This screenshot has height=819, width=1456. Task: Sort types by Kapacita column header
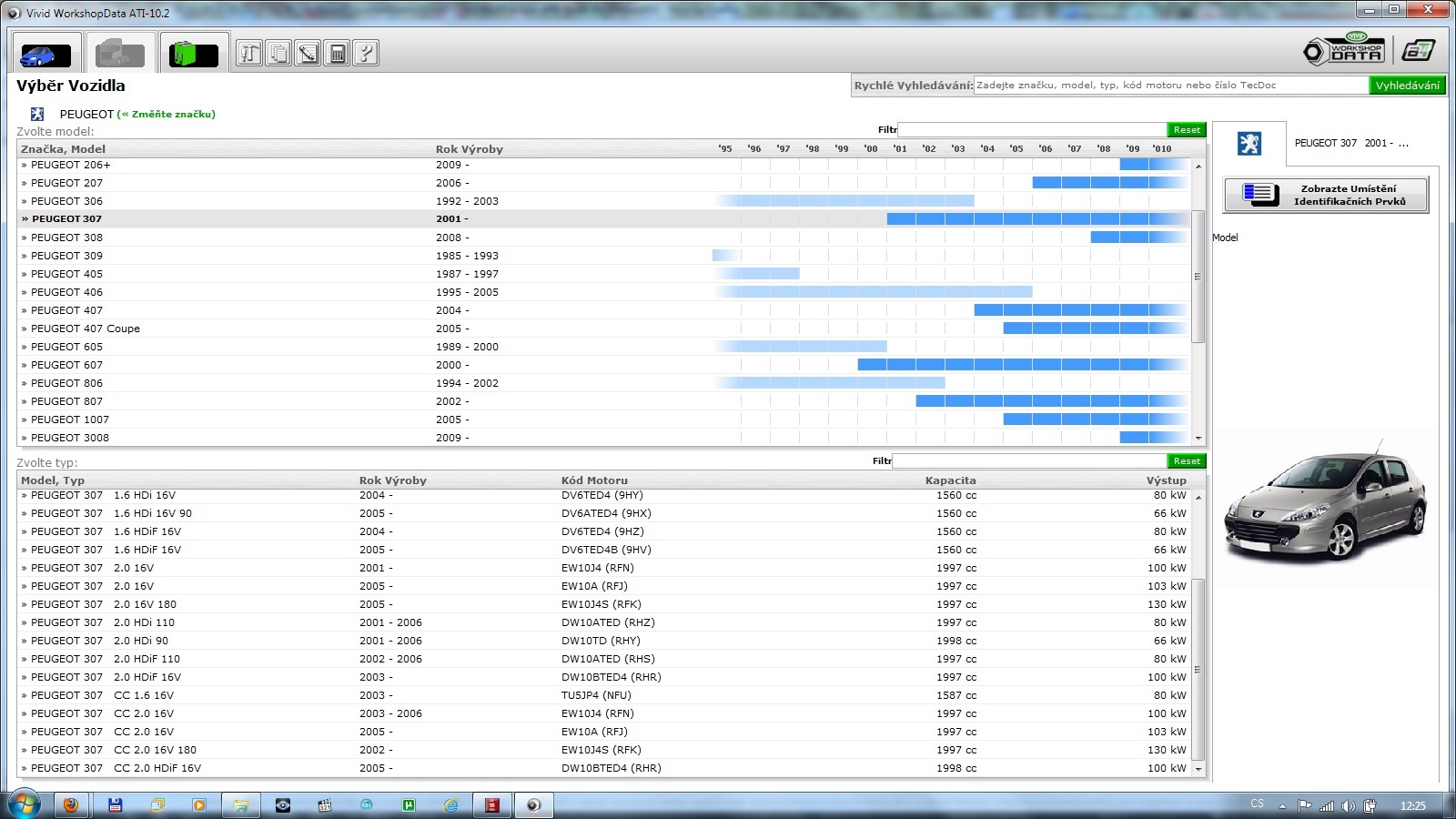pyautogui.click(x=950, y=480)
